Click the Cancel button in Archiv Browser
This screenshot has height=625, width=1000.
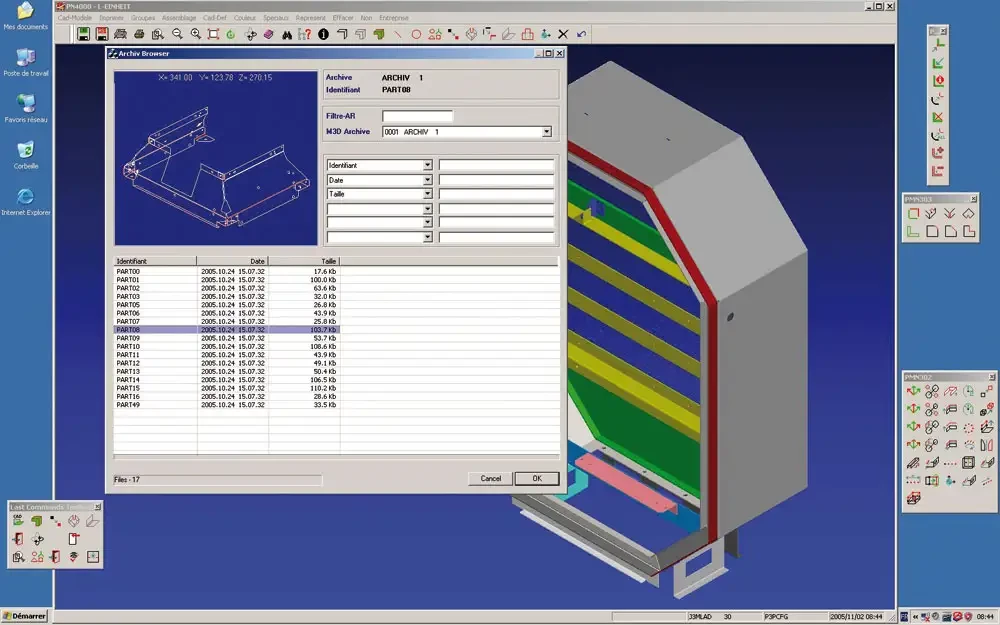click(490, 478)
